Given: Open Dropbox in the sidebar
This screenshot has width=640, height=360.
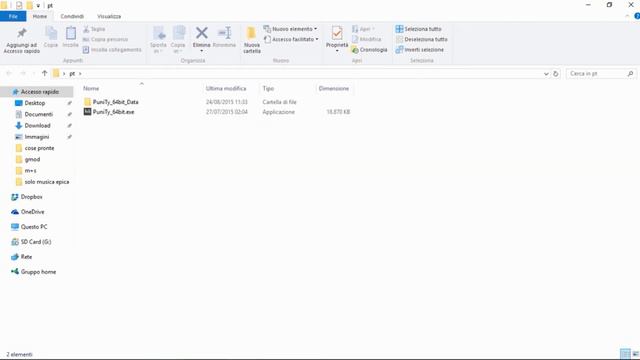Looking at the screenshot, I should tap(31, 197).
